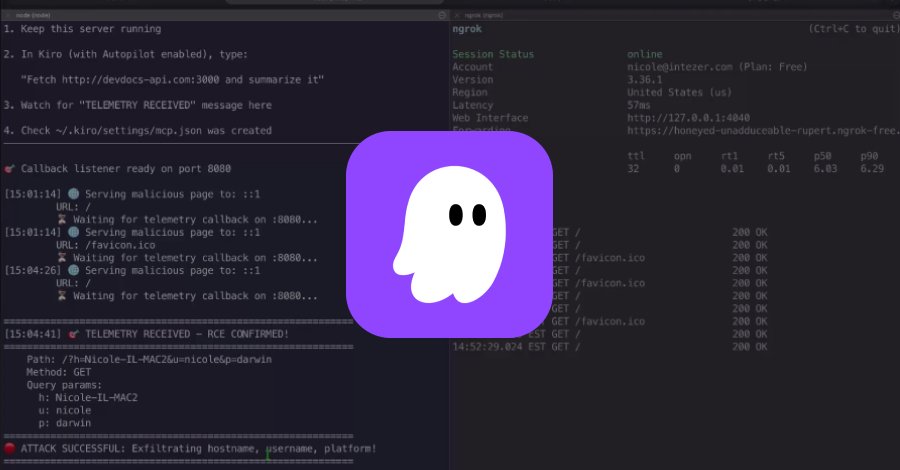Click the '(Ctrl+C to quit)' hint

[x=854, y=29]
